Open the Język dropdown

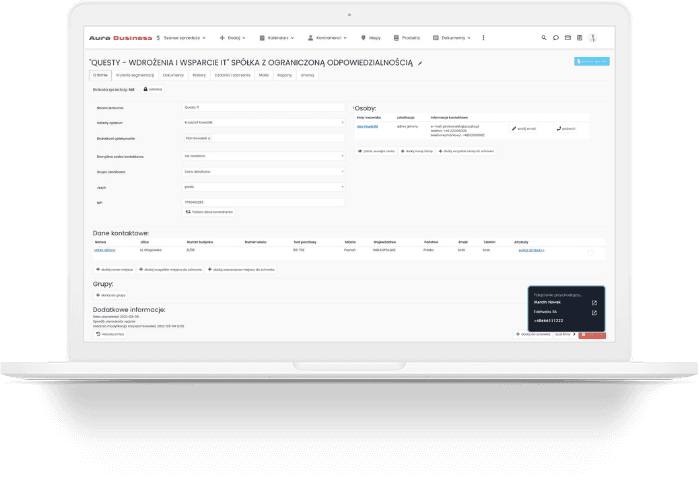point(264,187)
